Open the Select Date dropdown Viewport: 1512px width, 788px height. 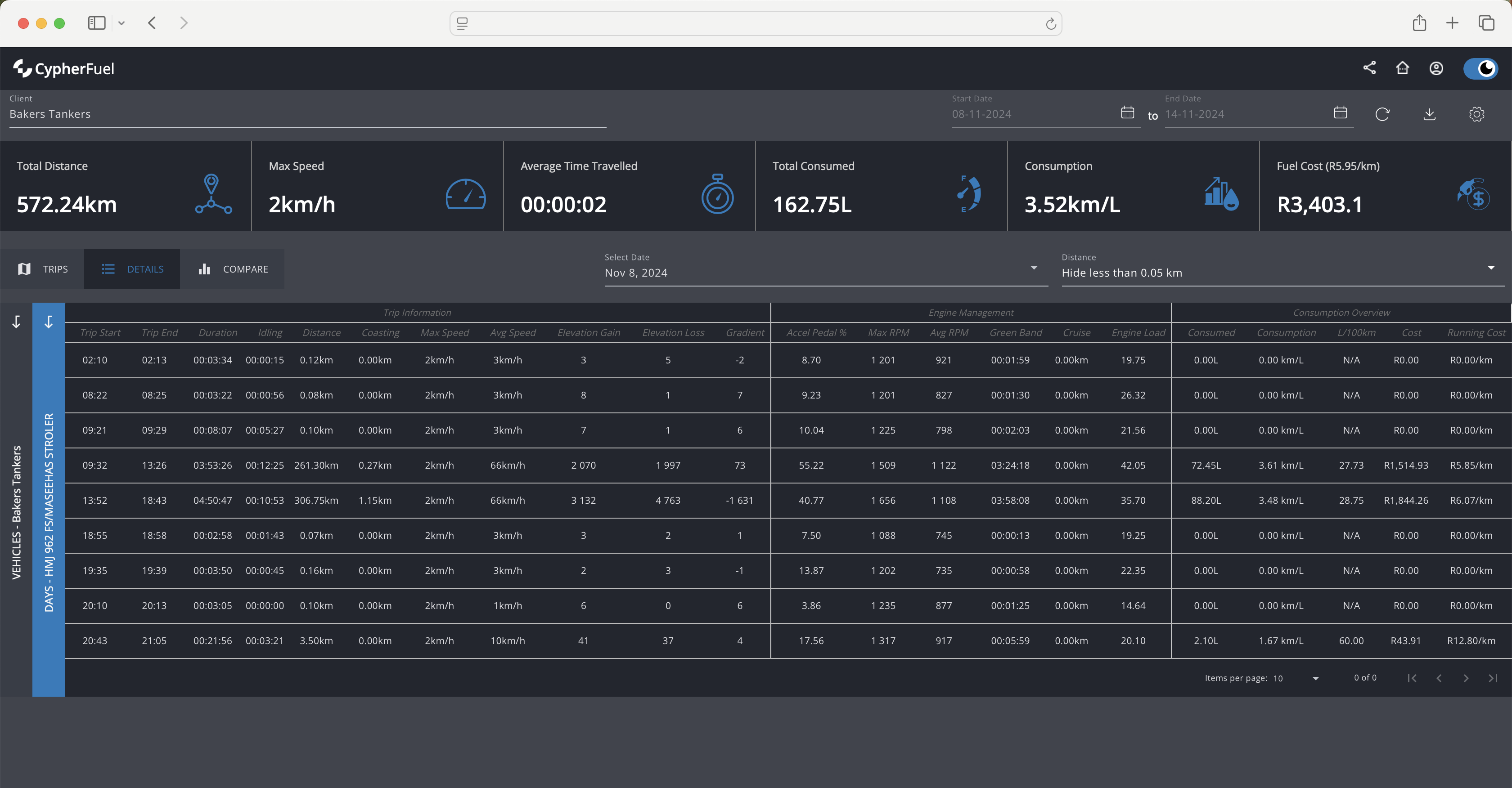(x=1034, y=272)
